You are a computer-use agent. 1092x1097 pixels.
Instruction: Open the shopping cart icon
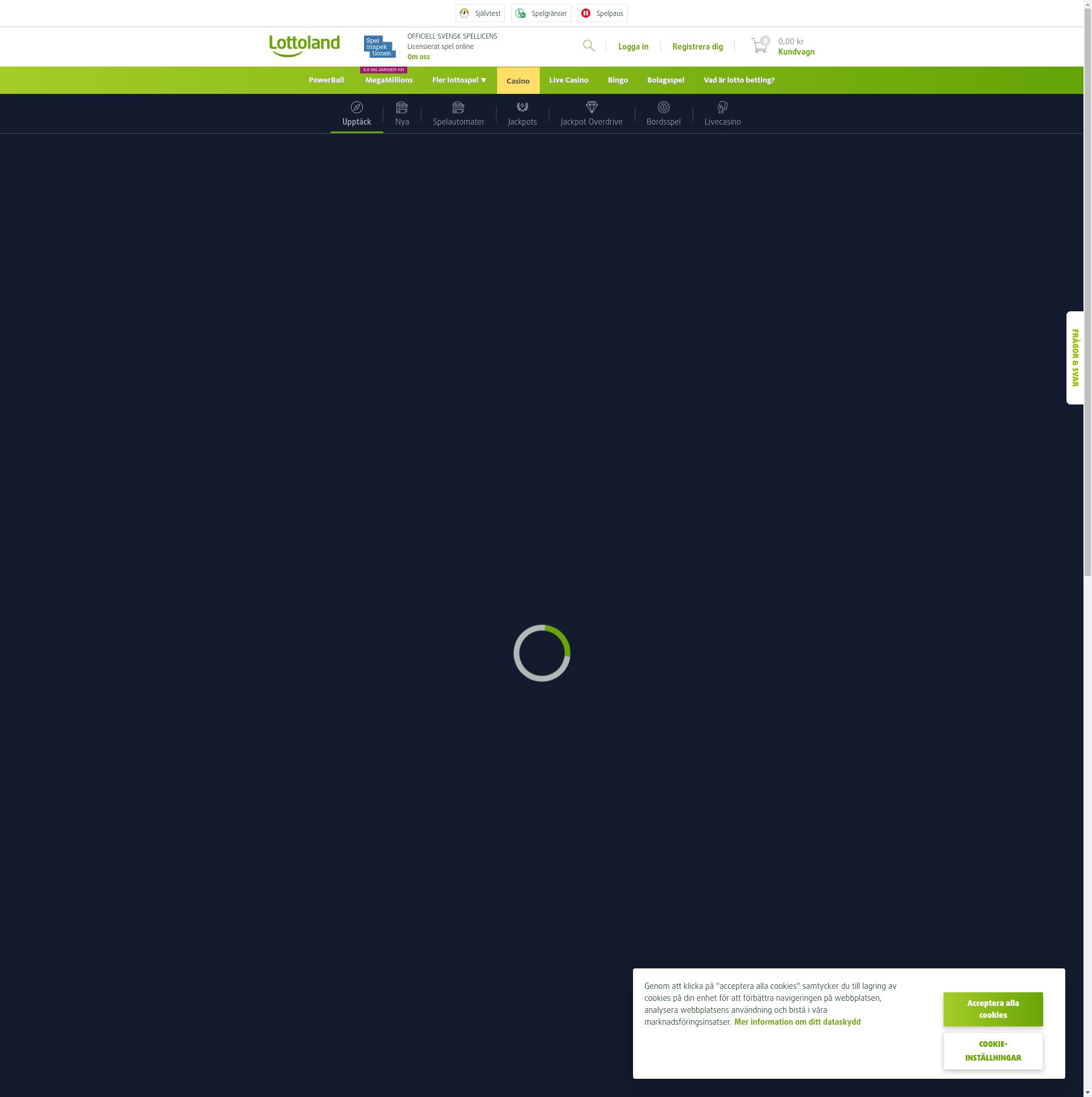pos(759,46)
